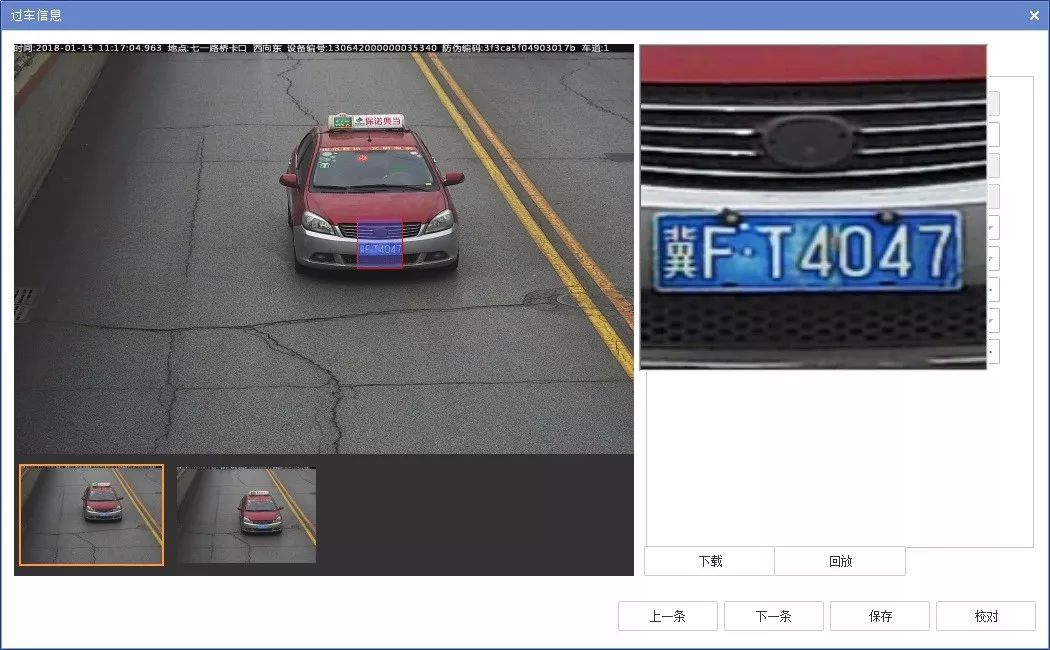Click the 校对 verify button
Viewport: 1050px width, 650px height.
coord(986,616)
